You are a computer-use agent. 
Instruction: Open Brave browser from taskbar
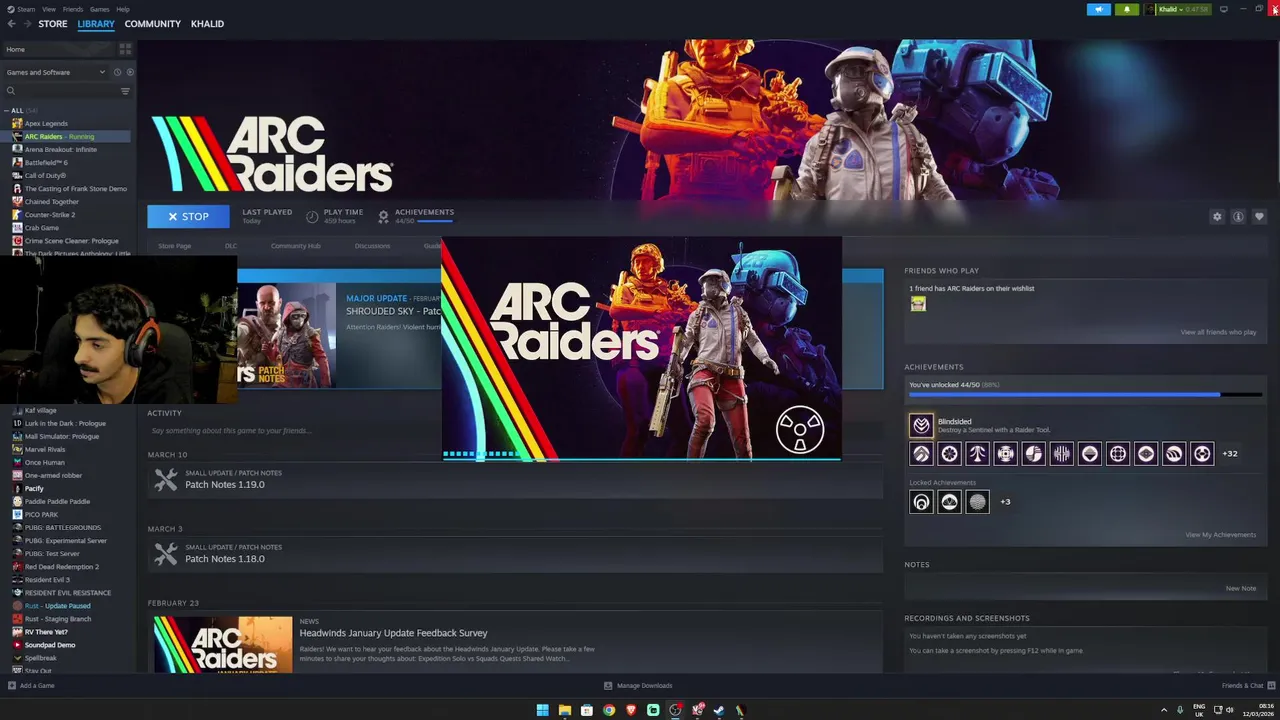coord(631,710)
